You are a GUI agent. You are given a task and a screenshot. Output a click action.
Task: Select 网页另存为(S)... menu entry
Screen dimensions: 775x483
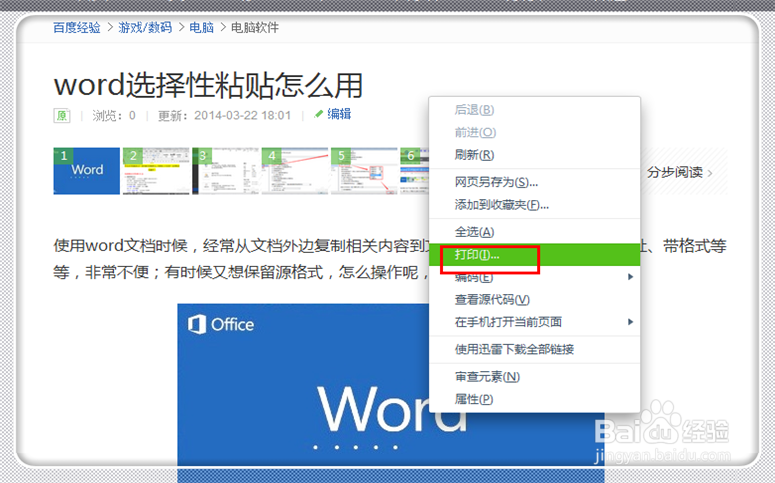[534, 182]
